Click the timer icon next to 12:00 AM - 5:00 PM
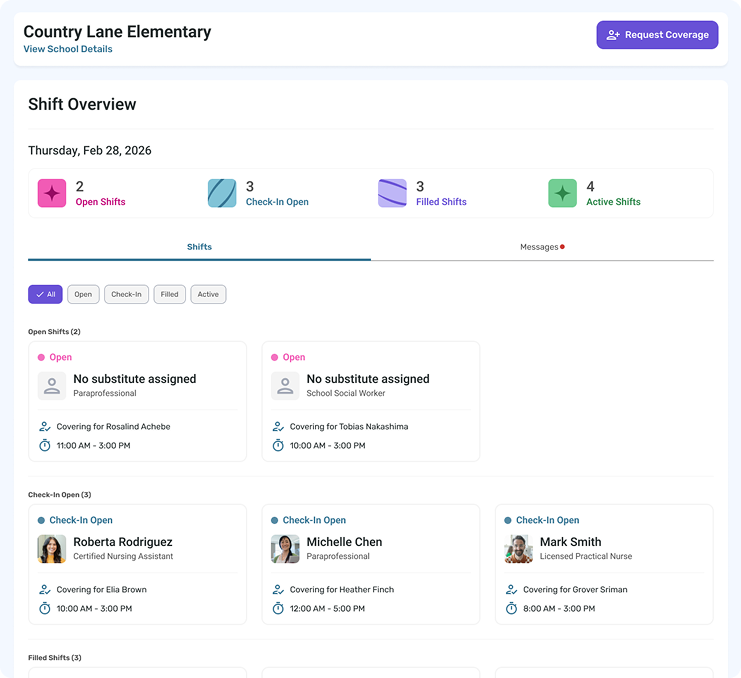Screen dimensions: 741x678 278,608
